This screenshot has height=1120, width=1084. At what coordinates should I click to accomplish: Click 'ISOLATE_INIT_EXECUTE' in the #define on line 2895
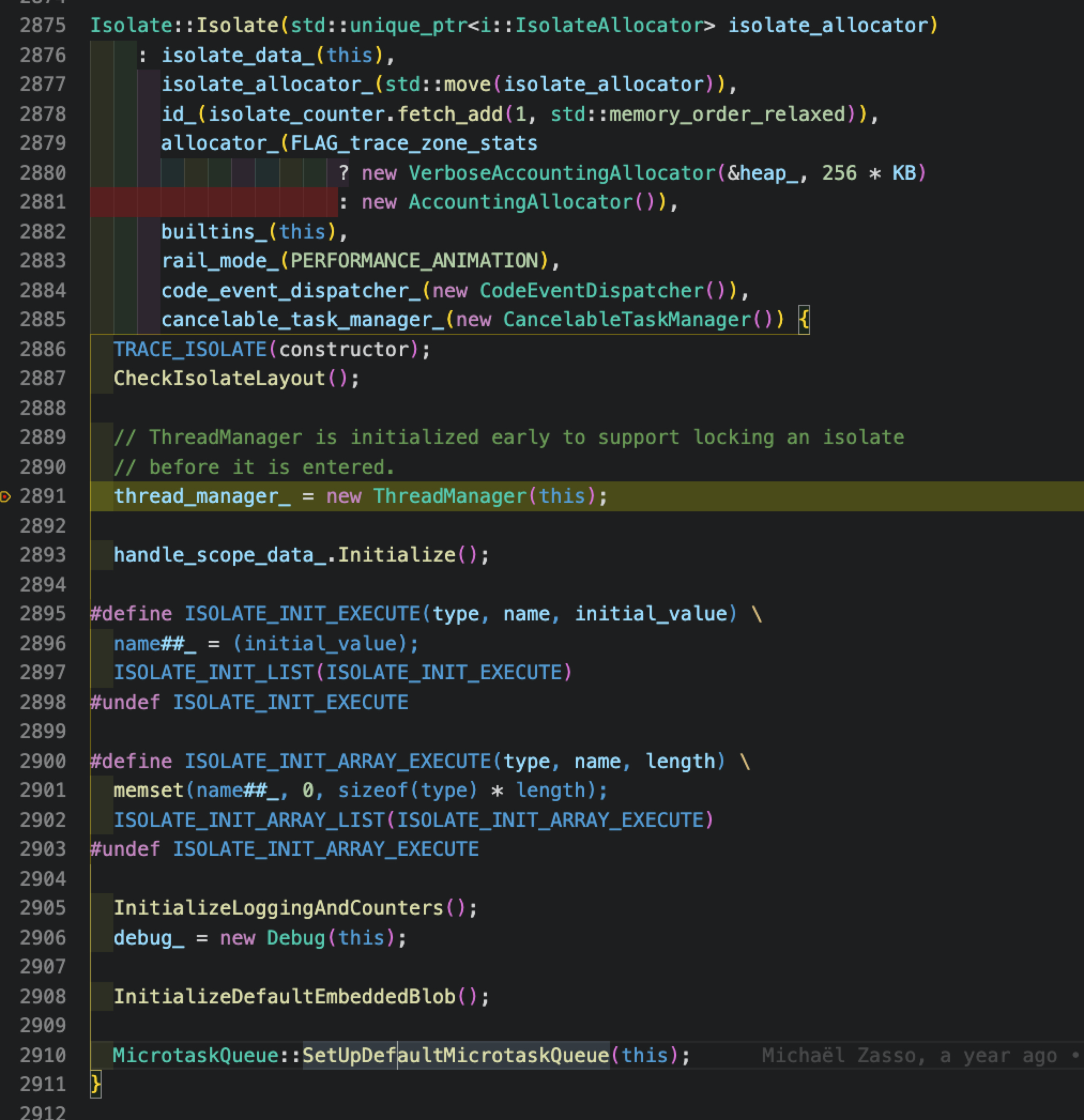point(302,613)
